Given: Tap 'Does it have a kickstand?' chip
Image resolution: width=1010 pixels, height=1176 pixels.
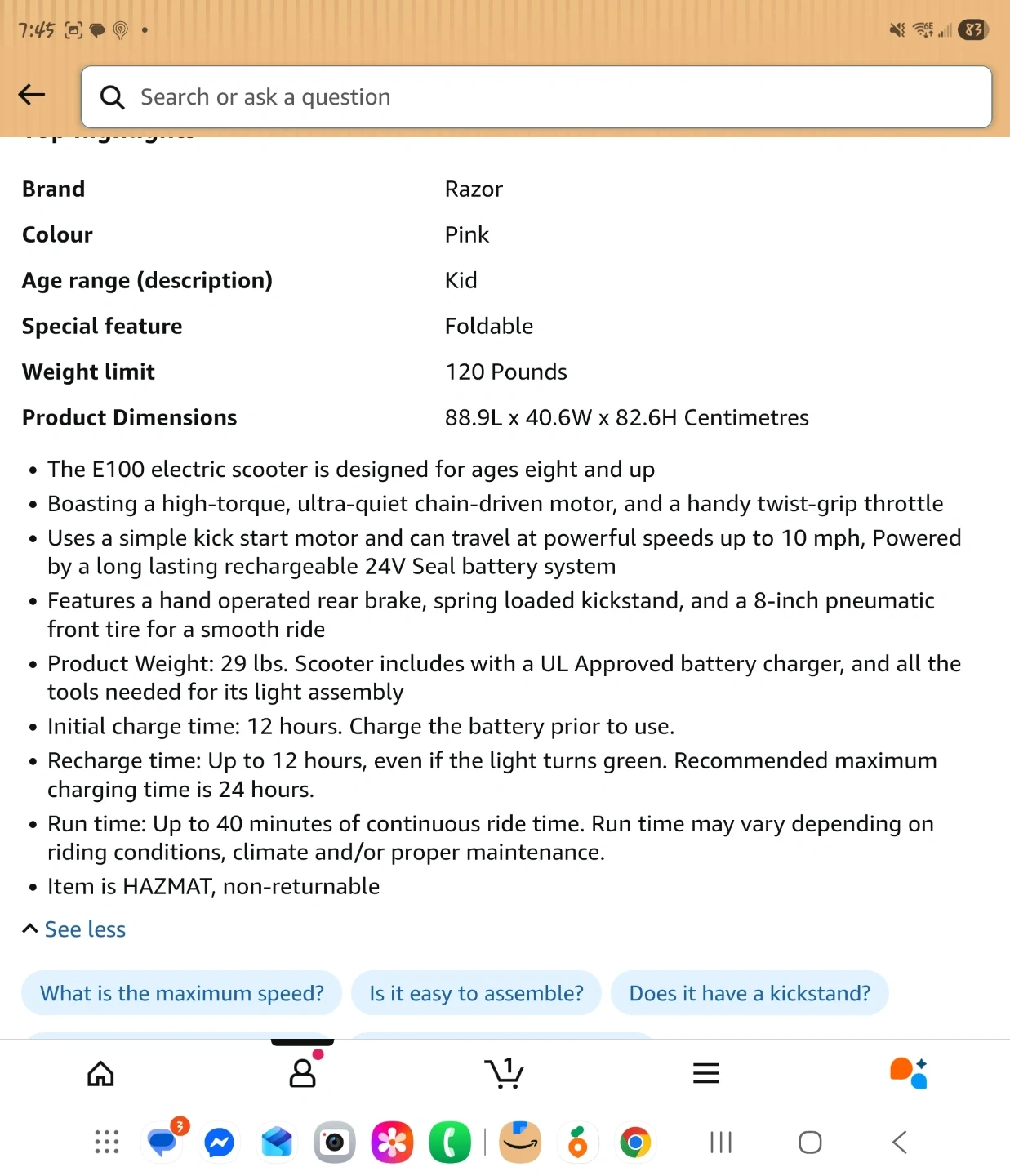Looking at the screenshot, I should (x=749, y=993).
